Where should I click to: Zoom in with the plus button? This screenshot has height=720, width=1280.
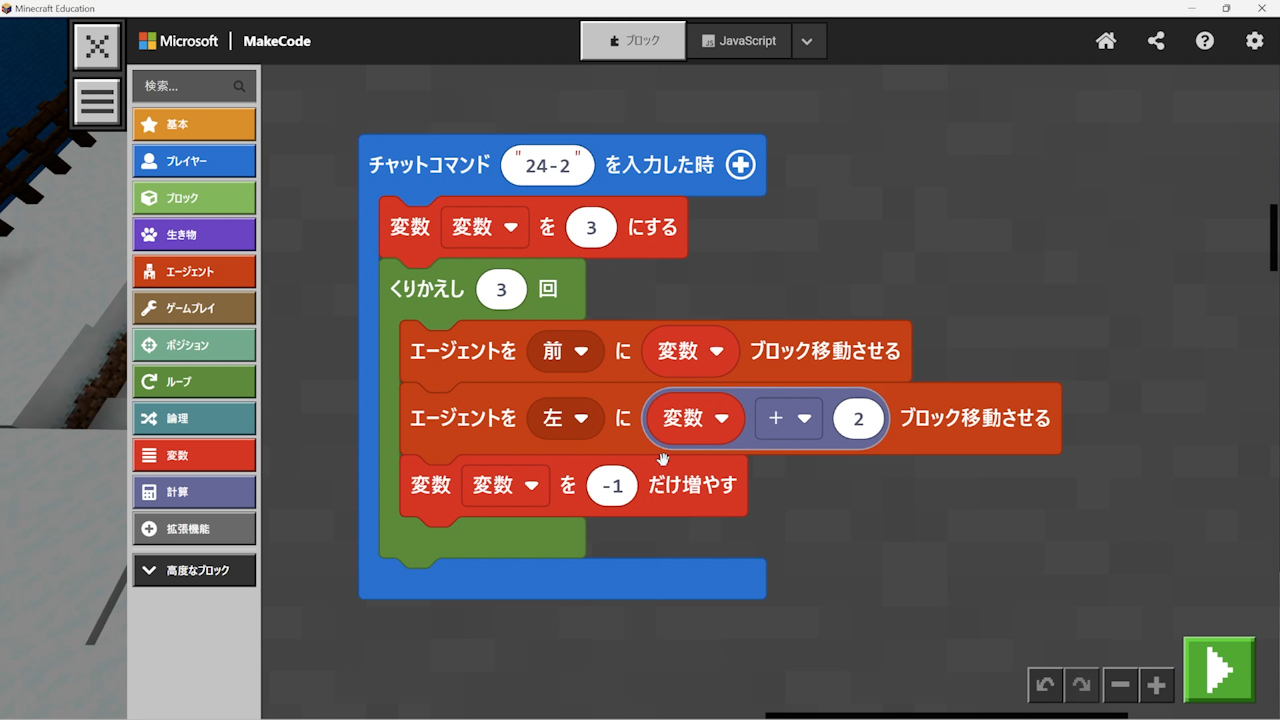click(1156, 685)
